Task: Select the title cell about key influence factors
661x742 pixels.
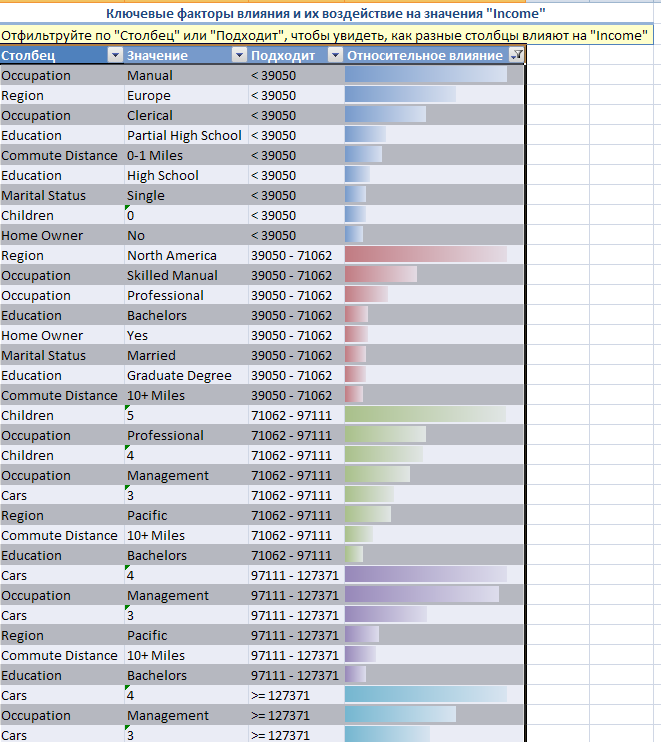Action: (326, 13)
